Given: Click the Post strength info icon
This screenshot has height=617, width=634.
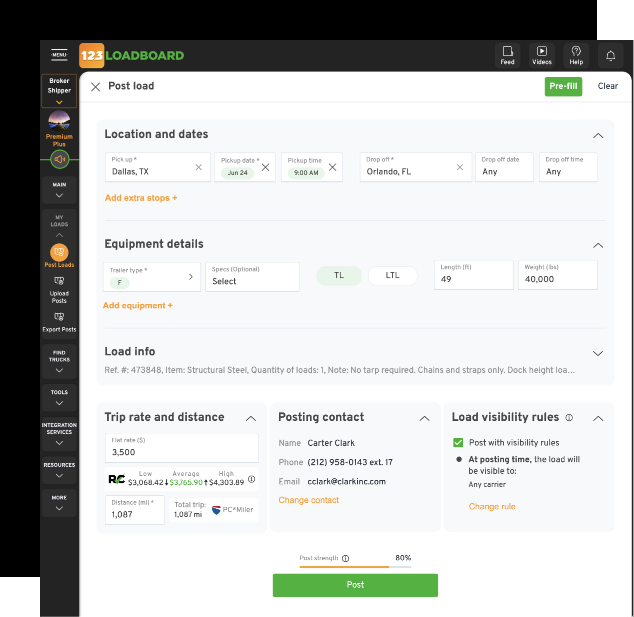Looking at the screenshot, I should click(345, 558).
